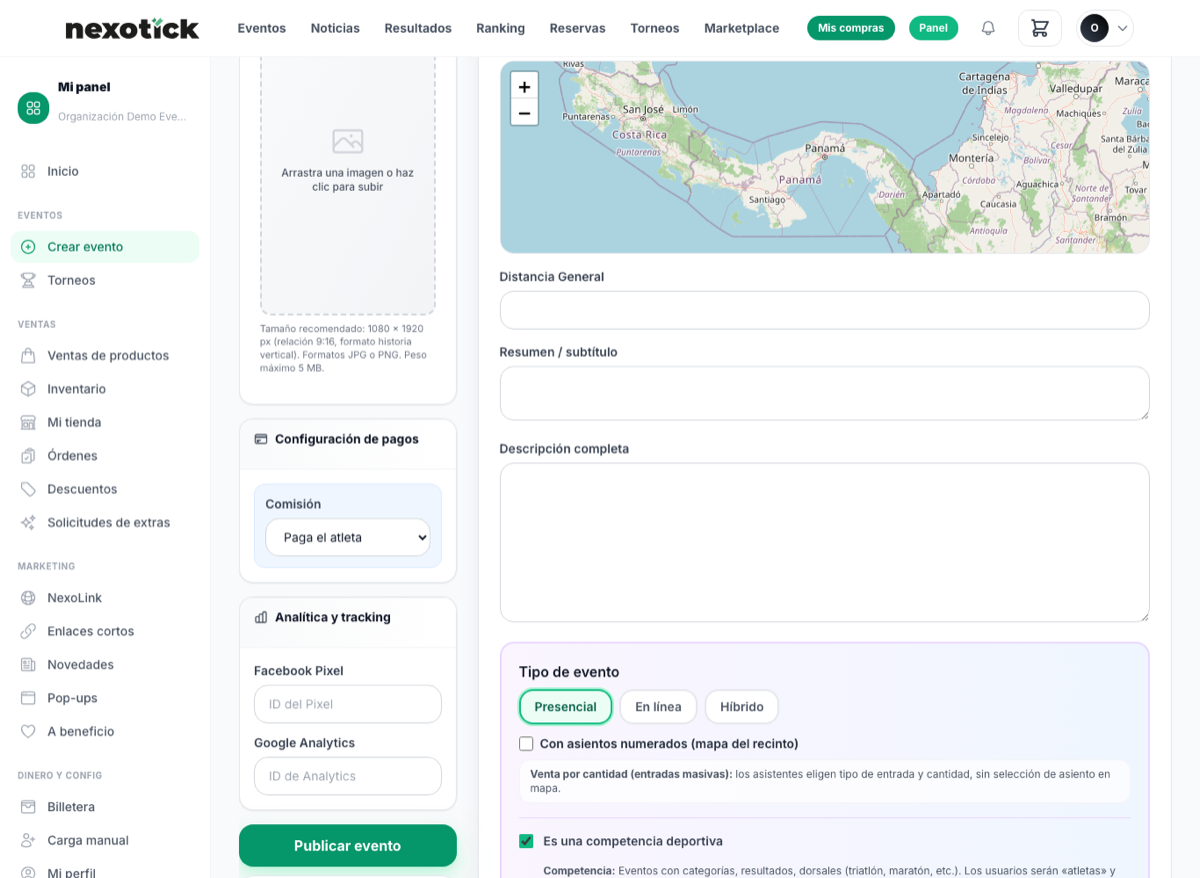
Task: Click the green Panel button
Action: [933, 28]
